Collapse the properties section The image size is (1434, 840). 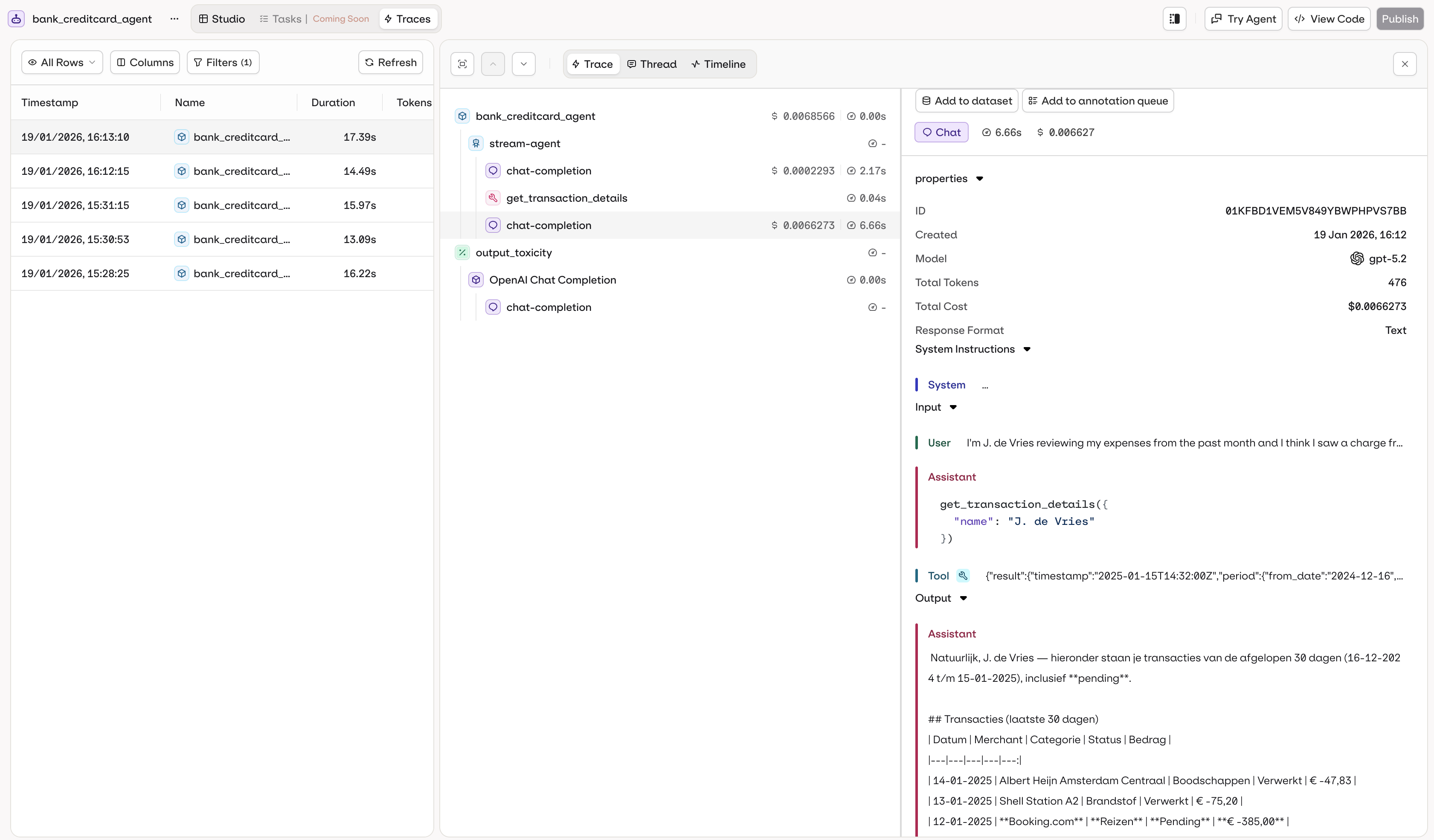point(979,179)
